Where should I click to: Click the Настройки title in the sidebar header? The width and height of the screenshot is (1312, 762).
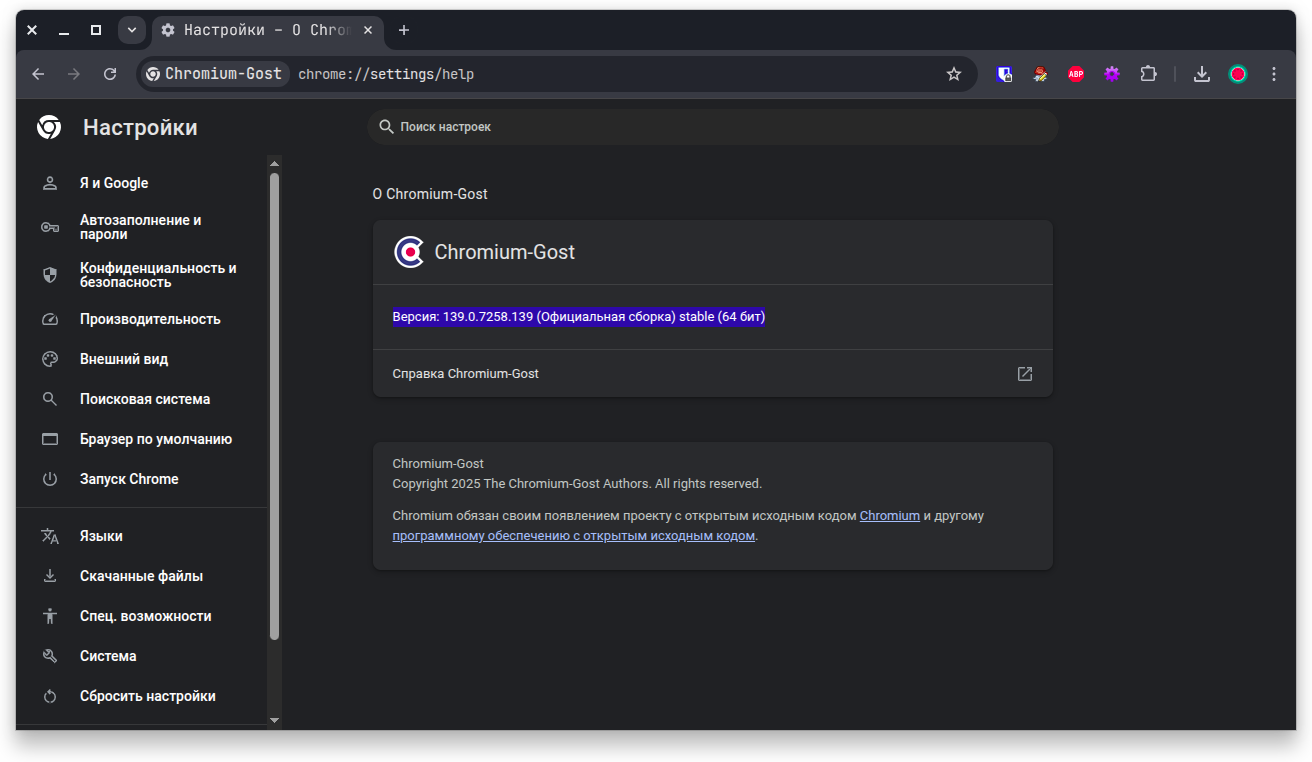coord(140,128)
